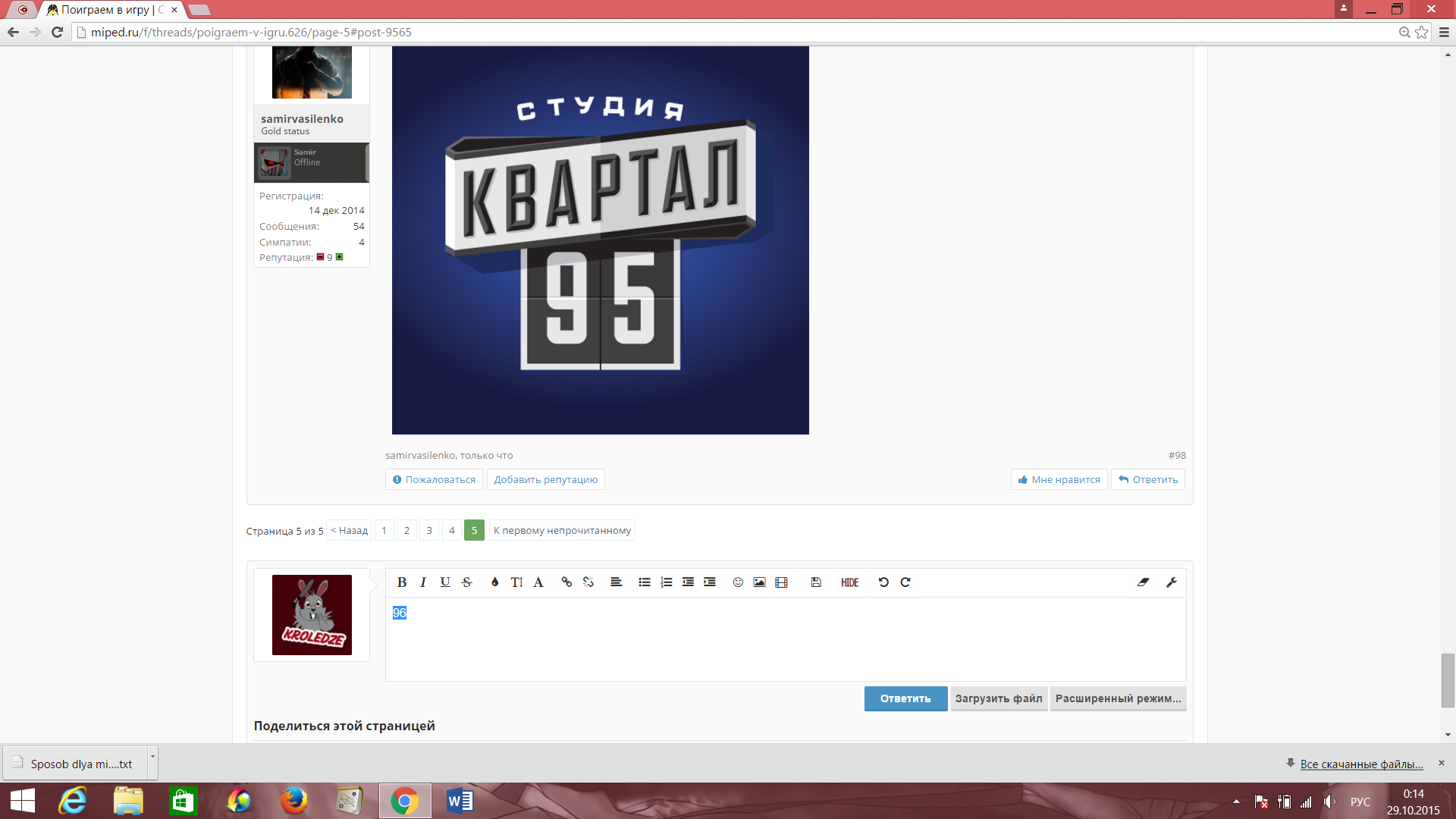
Task: Save draft with the floppy disk icon
Action: pos(816,582)
